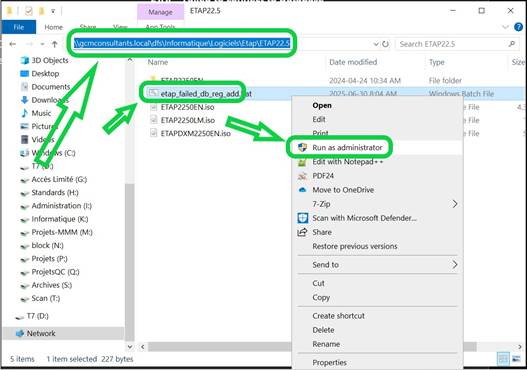Screen dimensions: 527x370
Task: Open the File ribbon tab
Action: pyautogui.click(x=18, y=27)
